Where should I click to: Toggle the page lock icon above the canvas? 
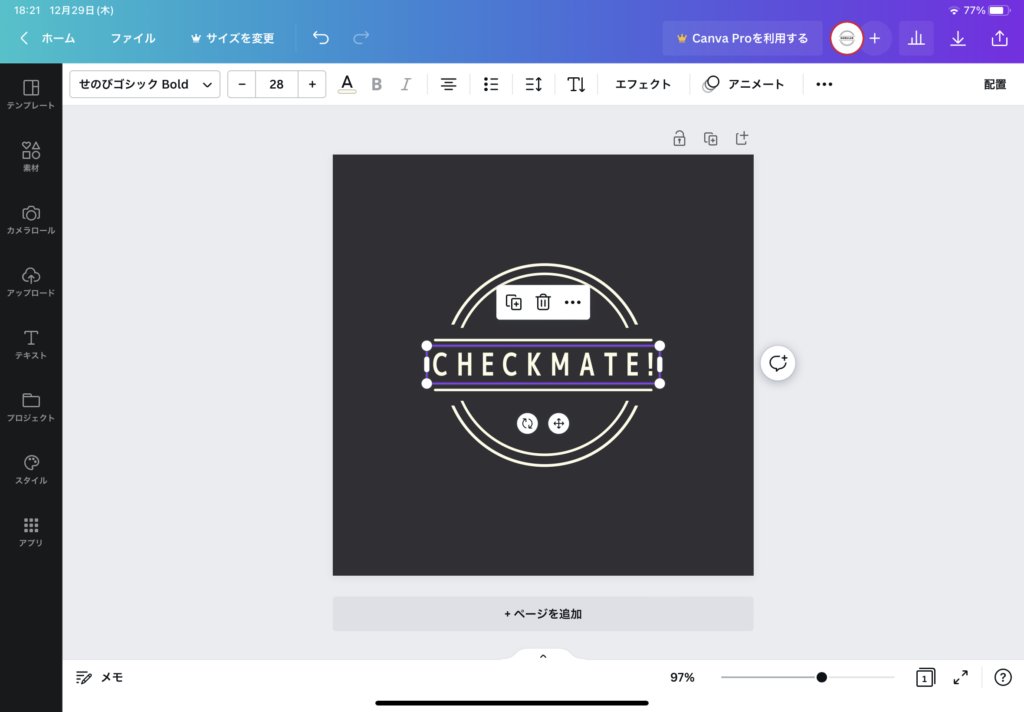click(x=679, y=139)
